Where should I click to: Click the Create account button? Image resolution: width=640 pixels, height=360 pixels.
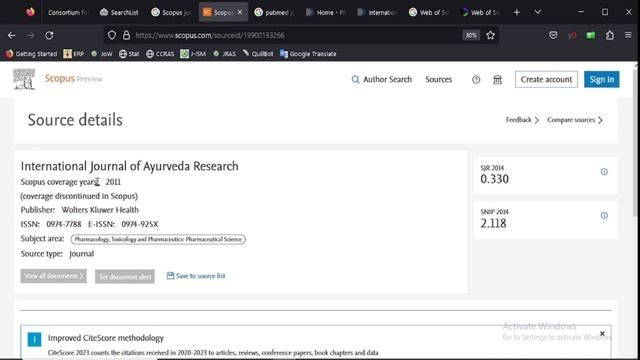coord(546,80)
